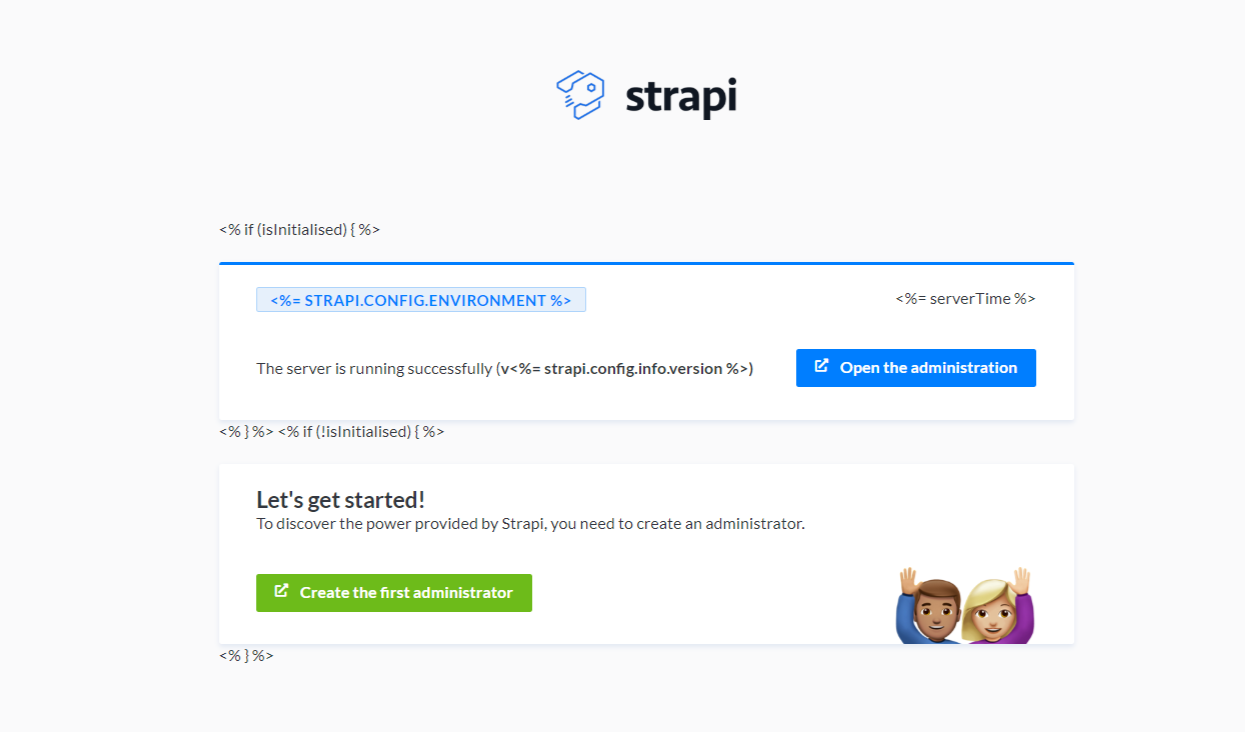Click the administrator description text under the heading
This screenshot has height=732, width=1245.
click(531, 523)
